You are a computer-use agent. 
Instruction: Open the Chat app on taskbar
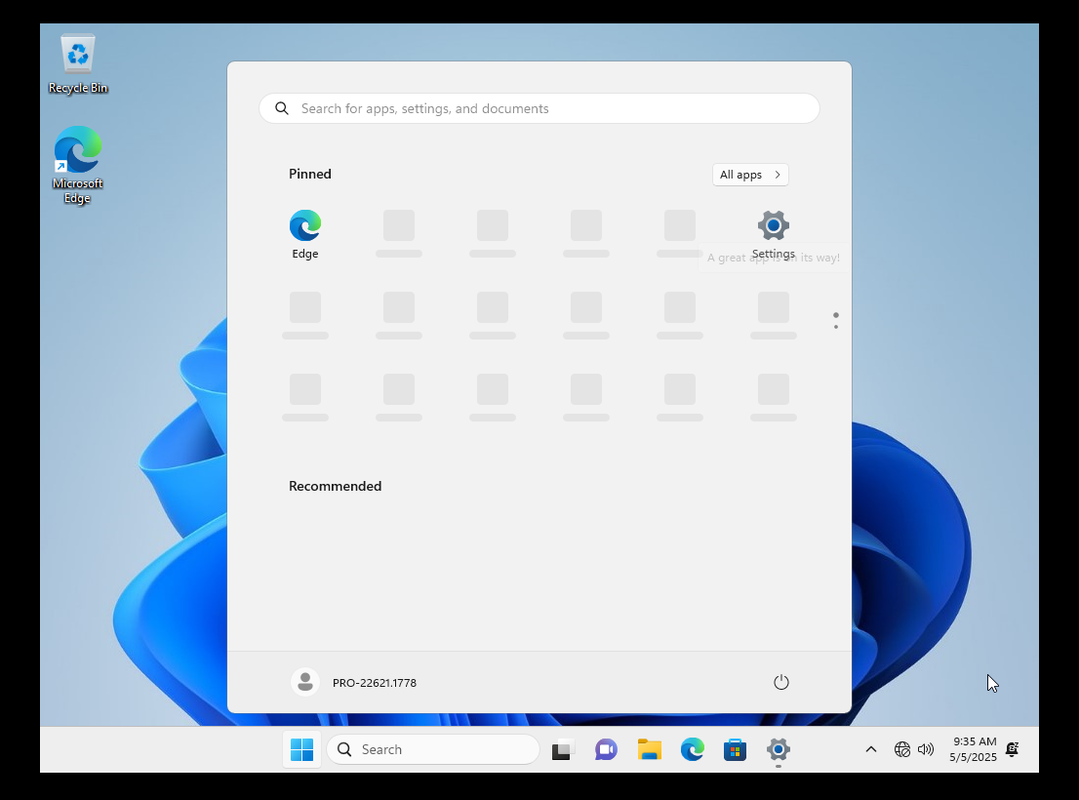click(606, 749)
